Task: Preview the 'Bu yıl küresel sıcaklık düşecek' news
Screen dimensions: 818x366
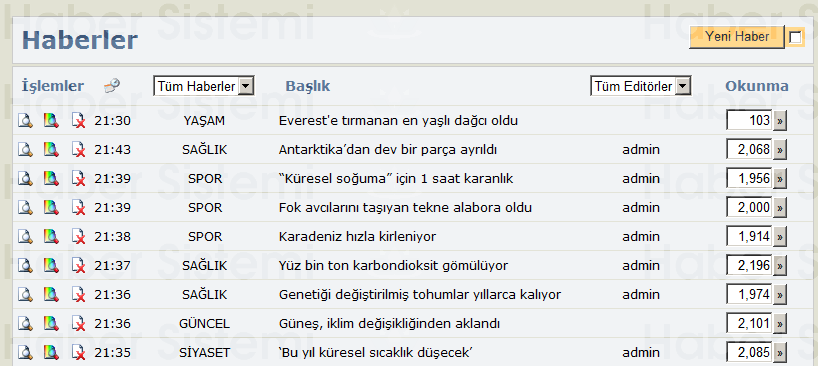Action: coord(25,353)
